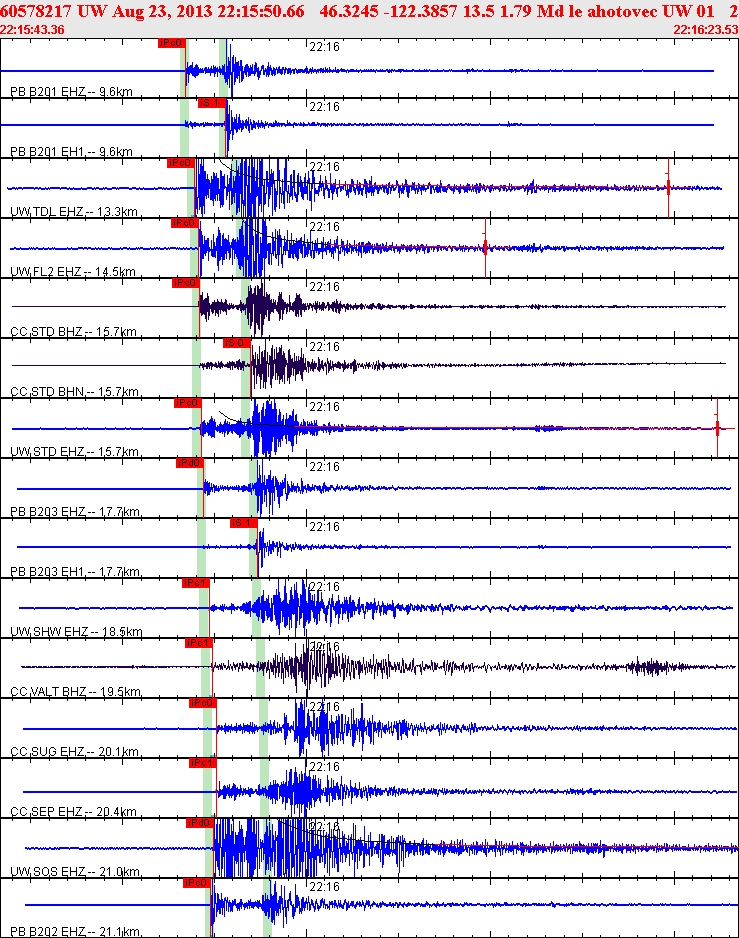This screenshot has height=938, width=739.
Task: Select the iS 0 pick flag on CC STD BHN
Action: [236, 343]
